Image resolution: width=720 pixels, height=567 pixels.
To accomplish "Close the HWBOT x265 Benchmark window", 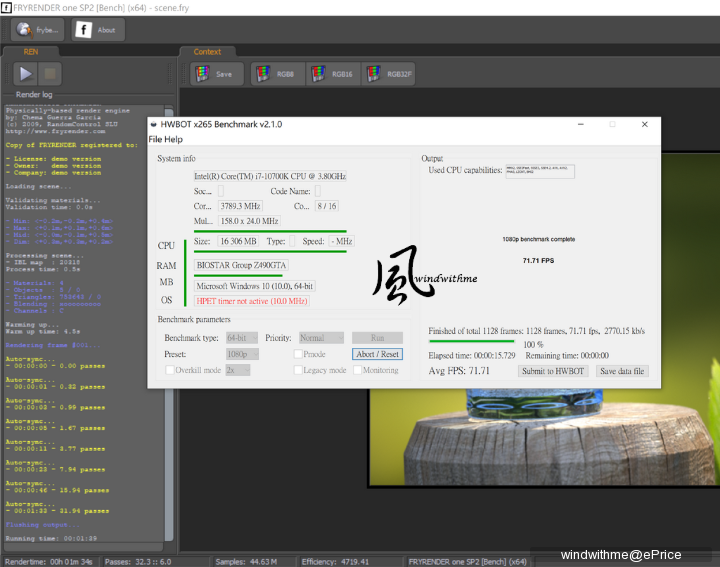I will tap(645, 124).
